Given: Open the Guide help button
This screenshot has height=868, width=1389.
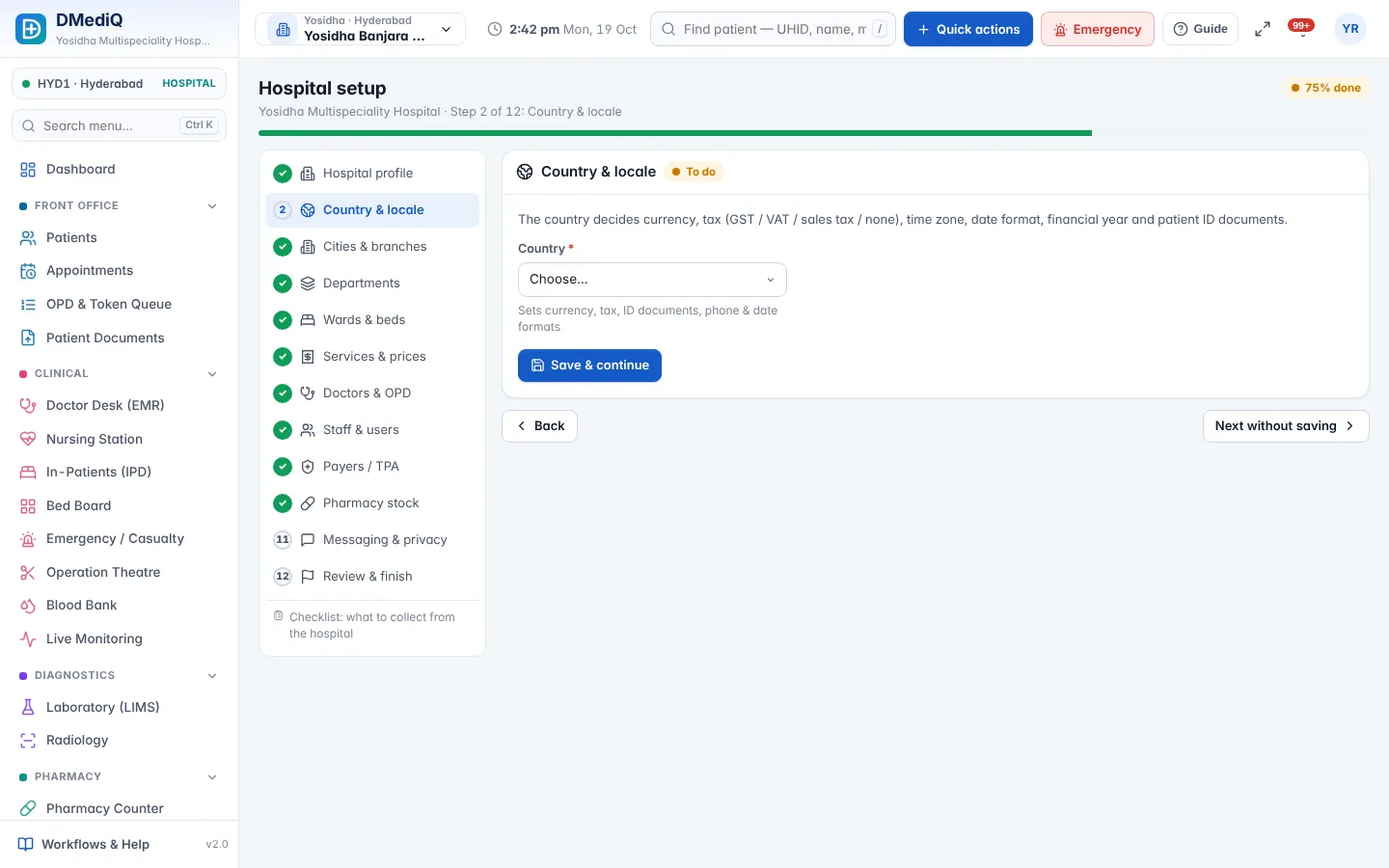Looking at the screenshot, I should (x=1200, y=29).
